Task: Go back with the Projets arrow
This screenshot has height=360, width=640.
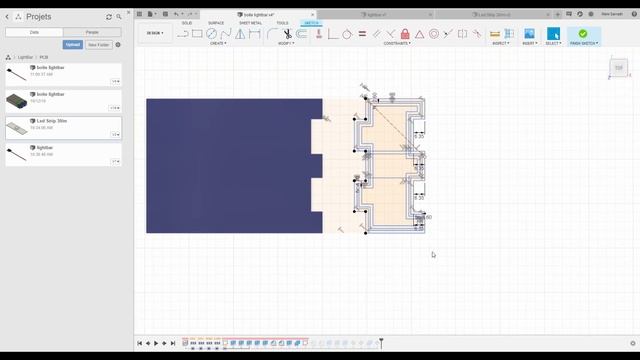Action: click(7, 17)
